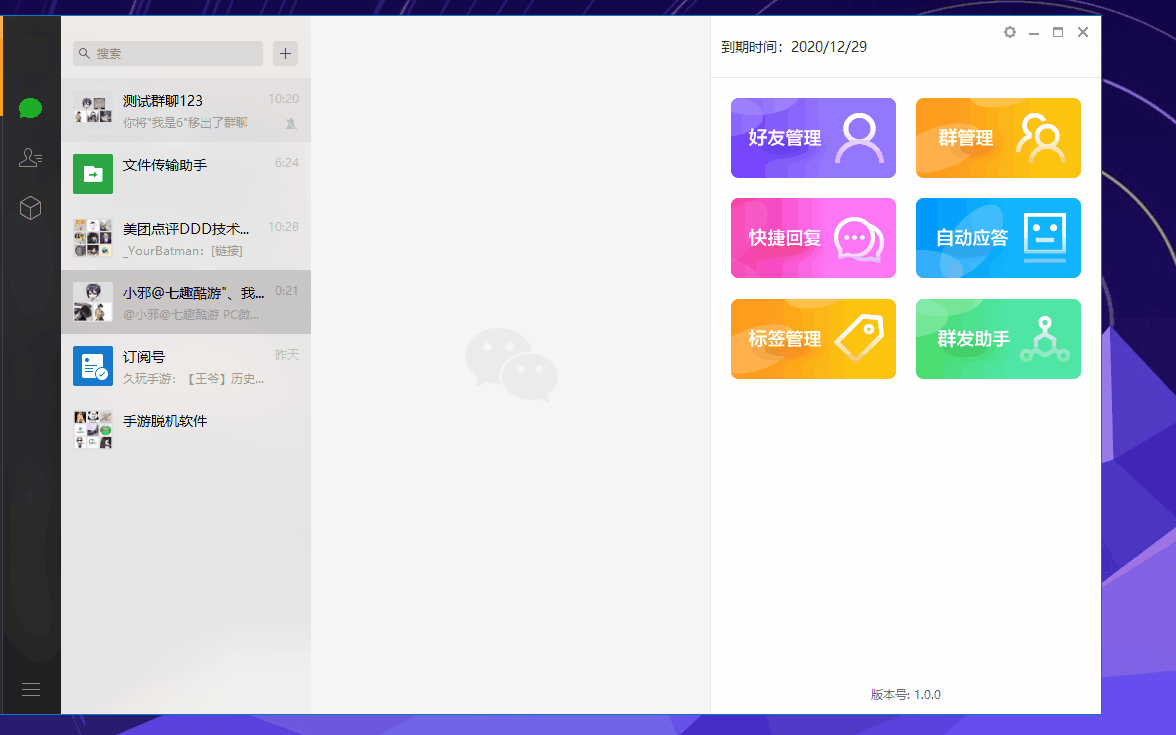The width and height of the screenshot is (1176, 735).
Task: Click the search field
Action: click(x=168, y=53)
